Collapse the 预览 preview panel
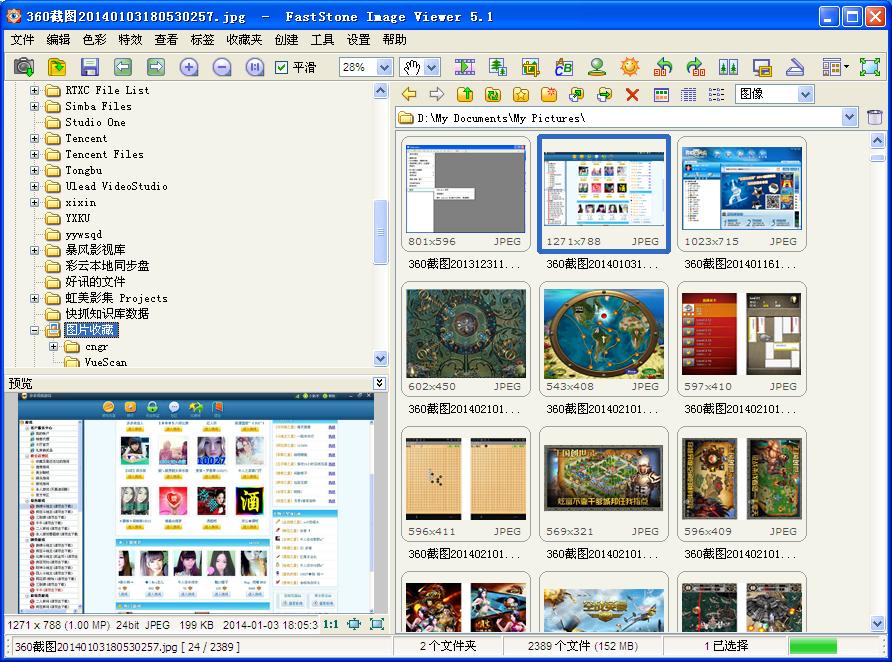 [378, 384]
